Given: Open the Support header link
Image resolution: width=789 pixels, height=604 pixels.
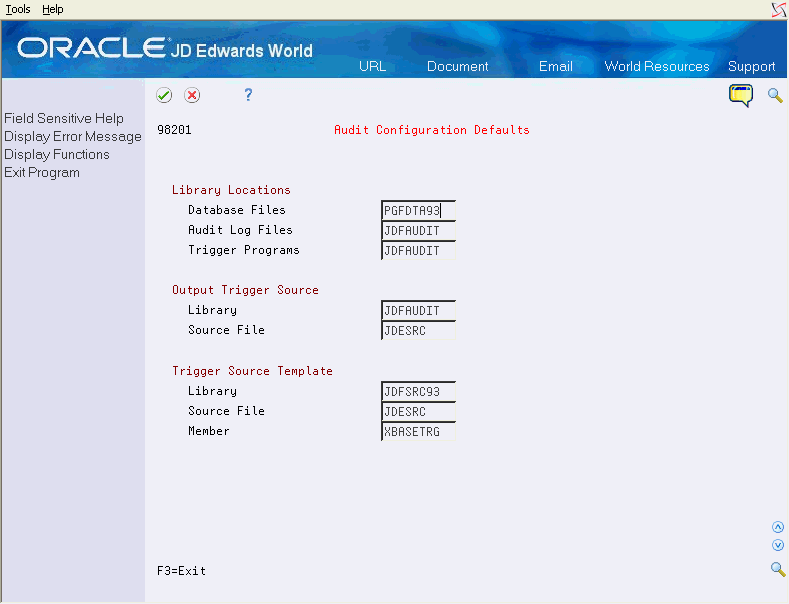Looking at the screenshot, I should [x=751, y=66].
